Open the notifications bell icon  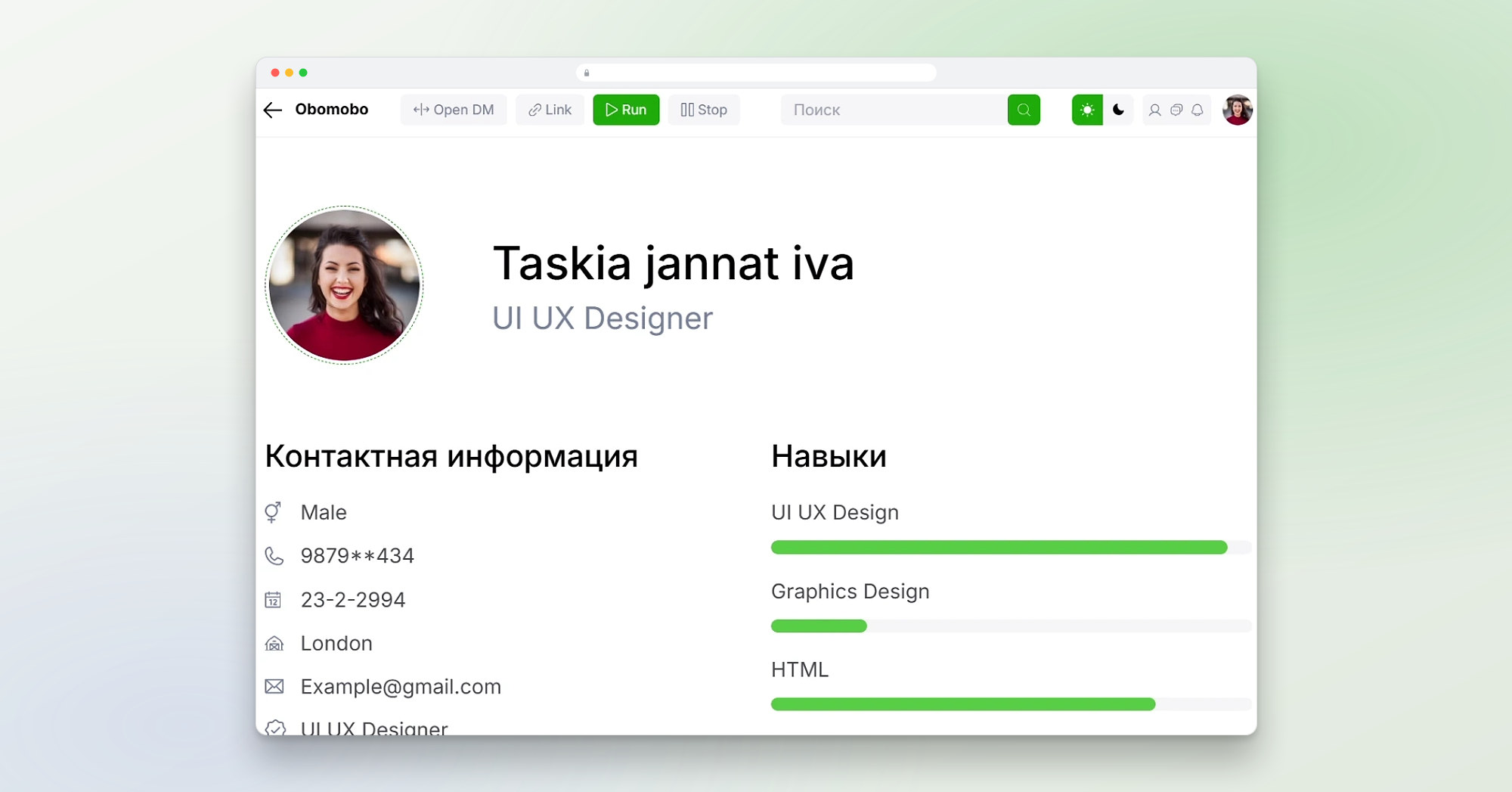pyautogui.click(x=1198, y=110)
